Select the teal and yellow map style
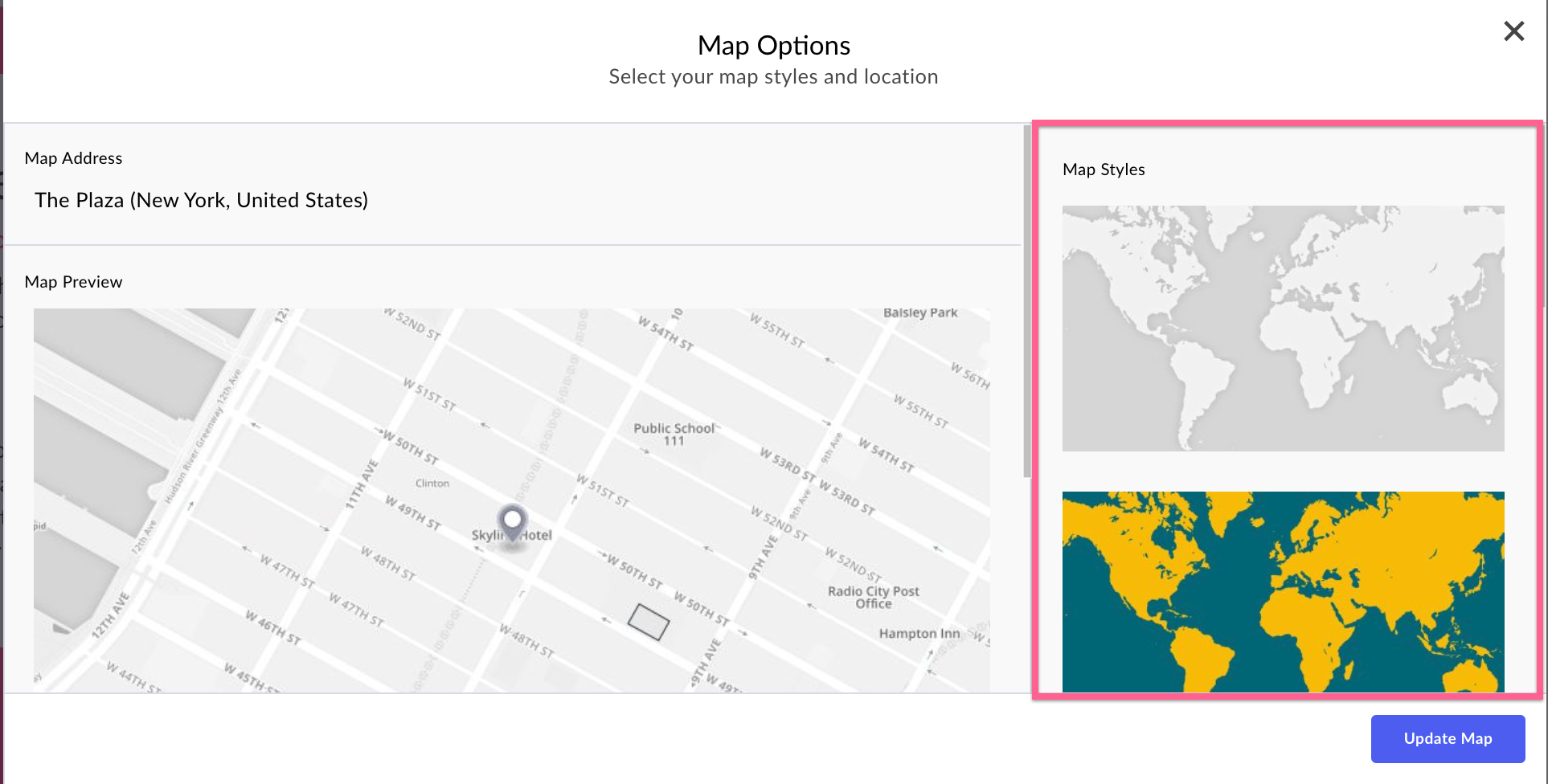1552x784 pixels. coord(1283,591)
